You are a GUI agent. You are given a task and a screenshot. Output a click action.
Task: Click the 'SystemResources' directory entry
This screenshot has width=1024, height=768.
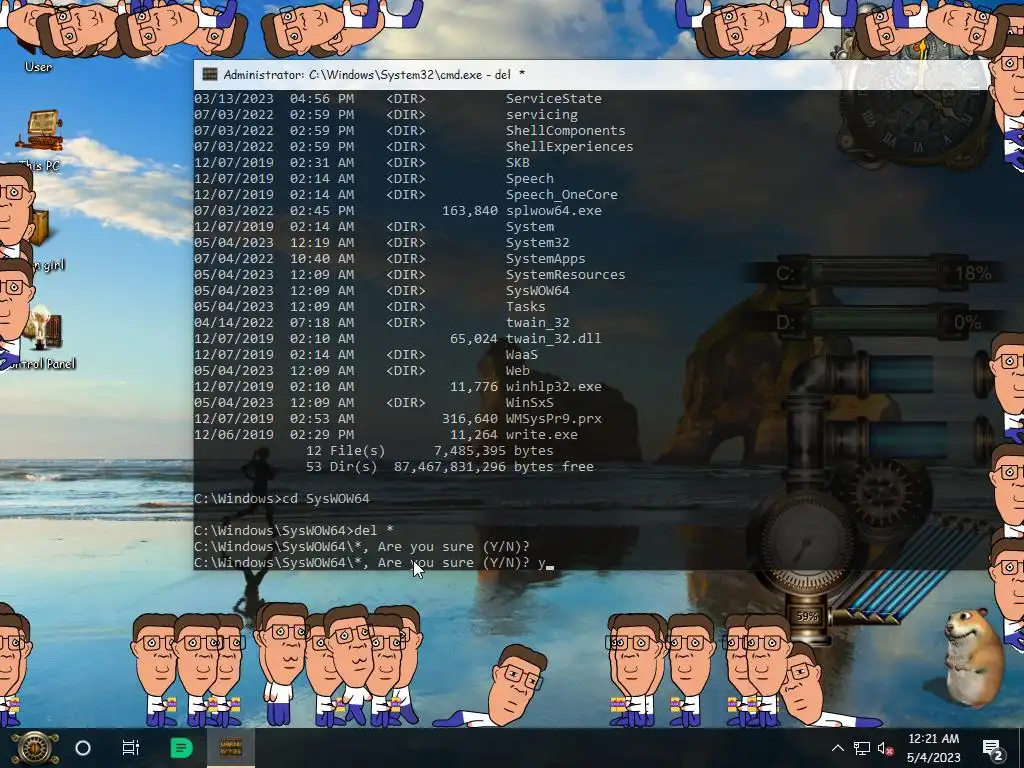(566, 274)
